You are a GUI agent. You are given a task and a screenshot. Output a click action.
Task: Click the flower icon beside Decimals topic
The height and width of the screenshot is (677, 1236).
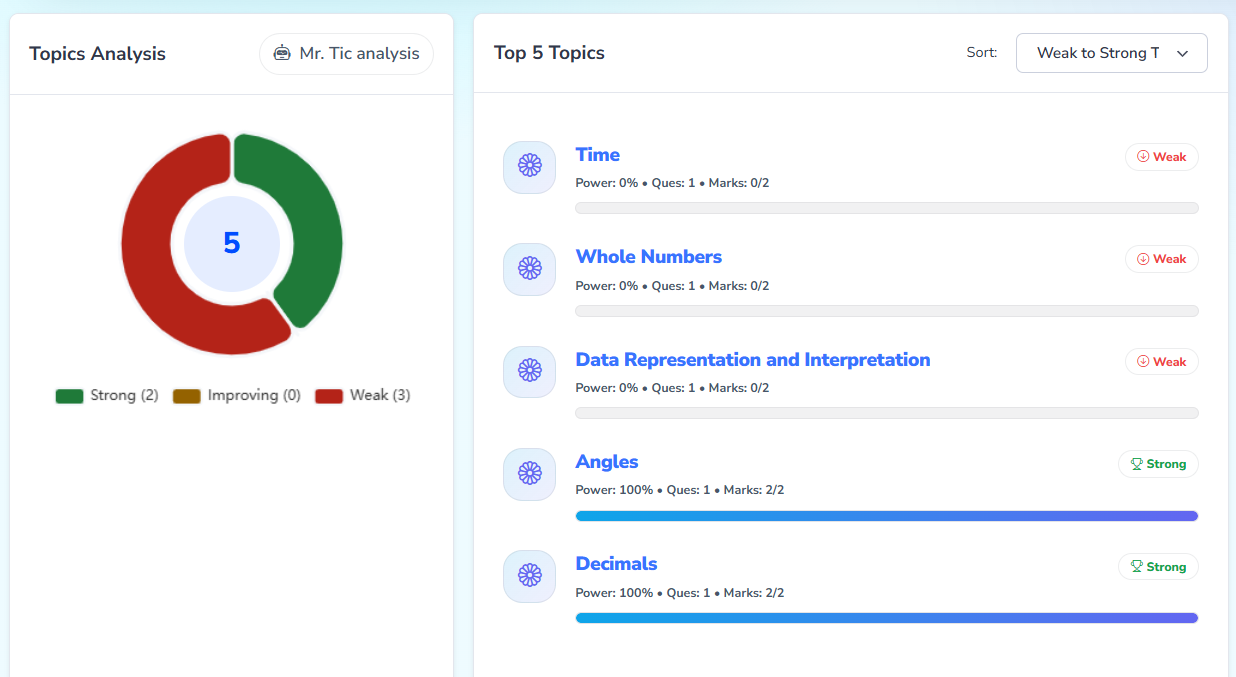[x=529, y=576]
